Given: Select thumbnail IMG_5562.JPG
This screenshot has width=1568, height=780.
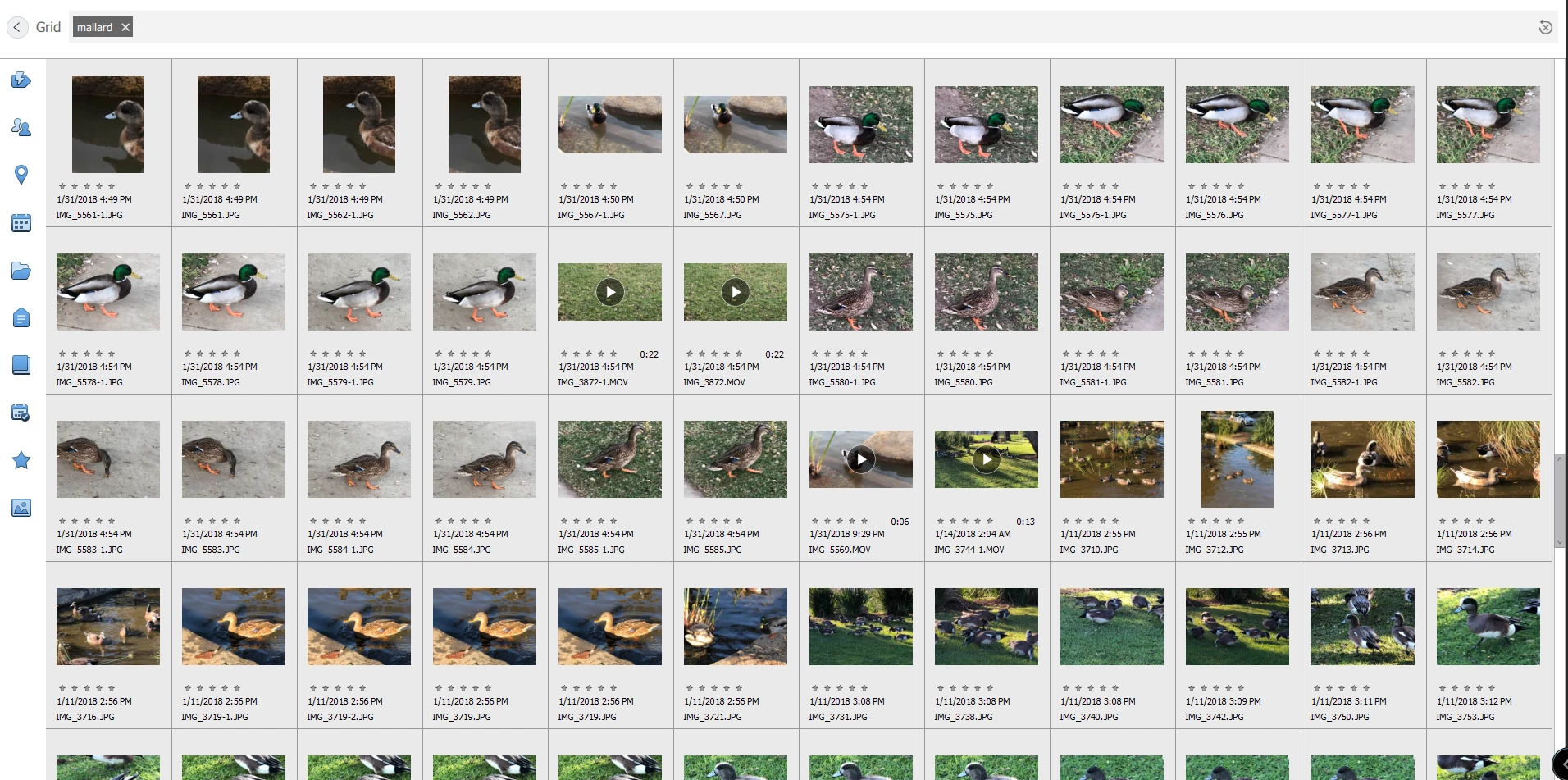Looking at the screenshot, I should tap(485, 125).
